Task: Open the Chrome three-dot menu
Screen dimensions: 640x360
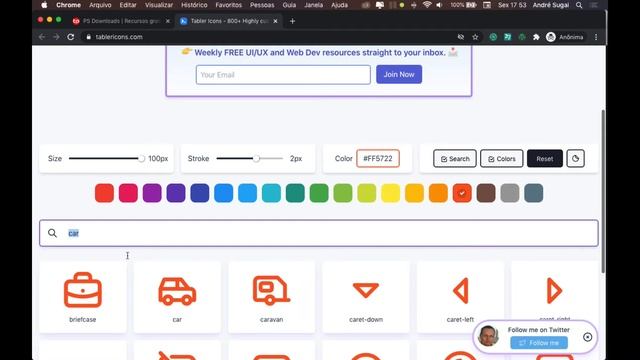Action: tap(596, 37)
